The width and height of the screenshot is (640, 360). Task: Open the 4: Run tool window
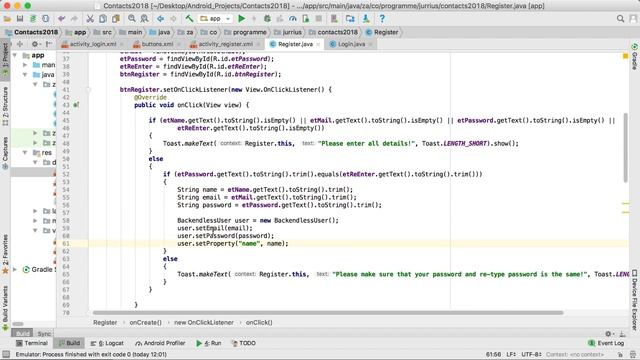coord(209,343)
